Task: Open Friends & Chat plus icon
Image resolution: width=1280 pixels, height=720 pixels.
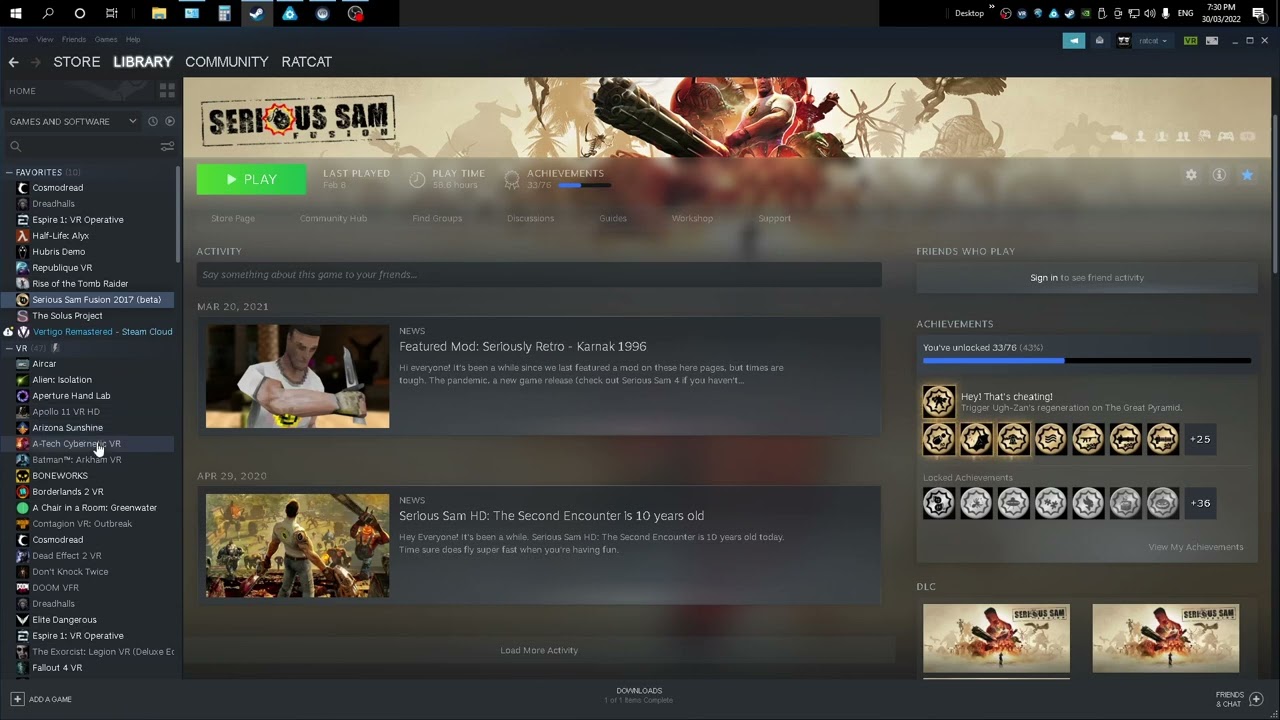Action: (x=1257, y=699)
